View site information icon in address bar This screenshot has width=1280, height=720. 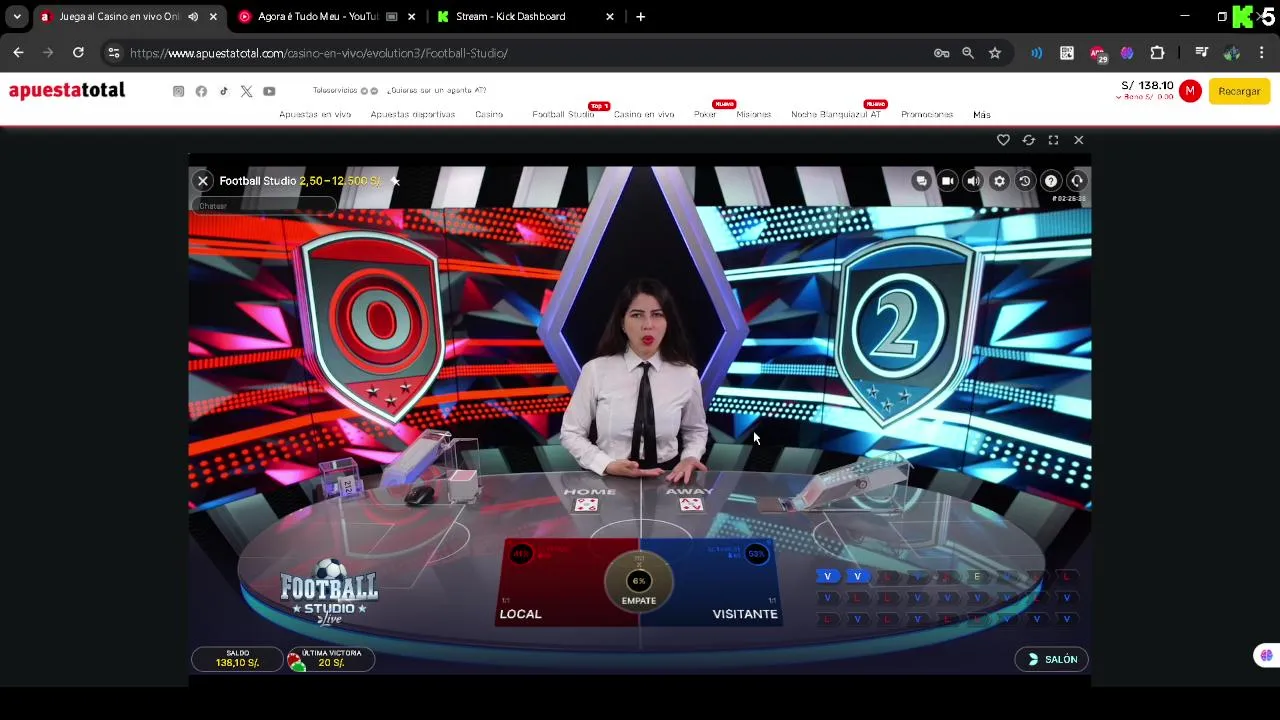coord(113,53)
